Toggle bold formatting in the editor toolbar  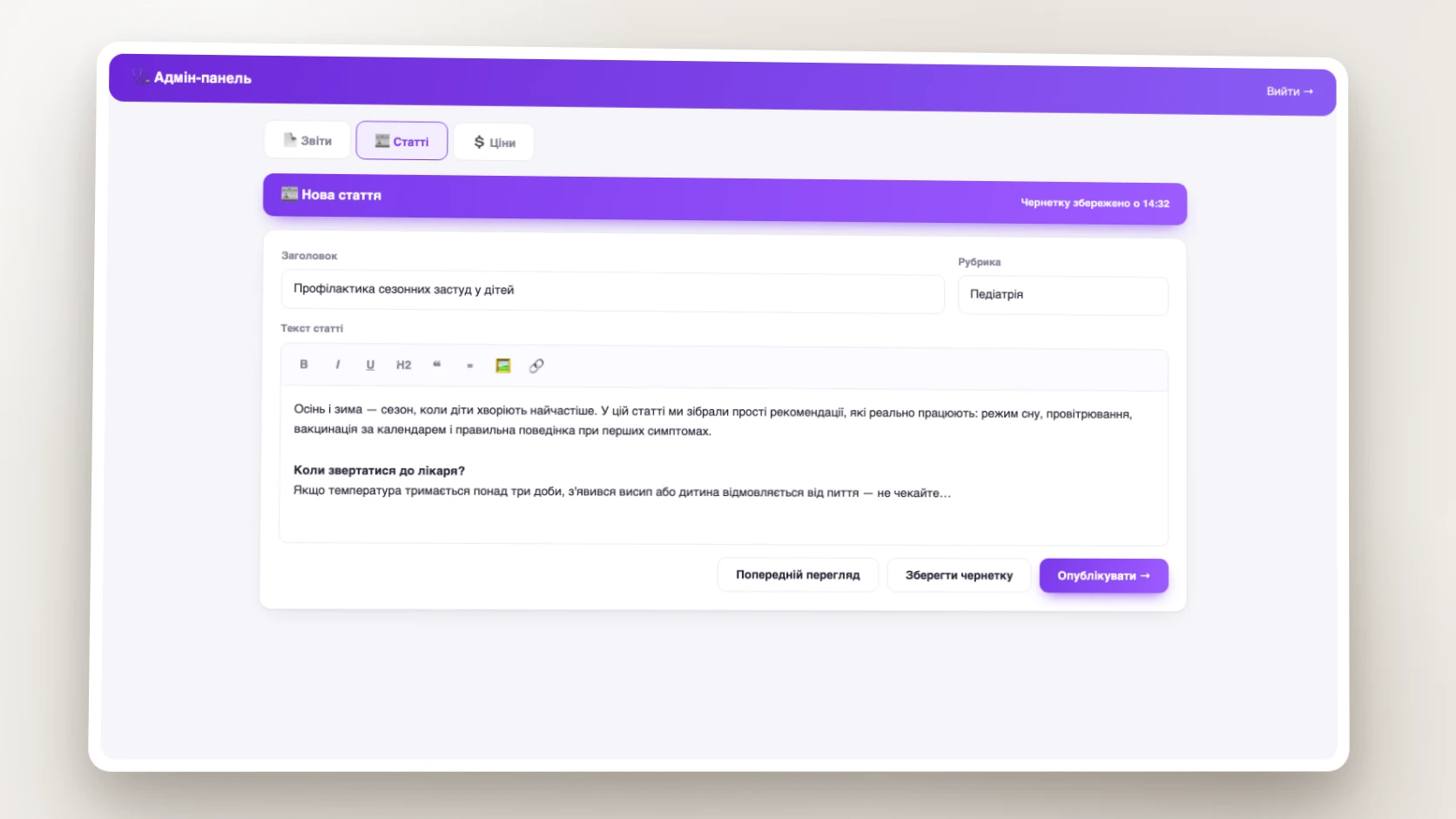tap(304, 364)
